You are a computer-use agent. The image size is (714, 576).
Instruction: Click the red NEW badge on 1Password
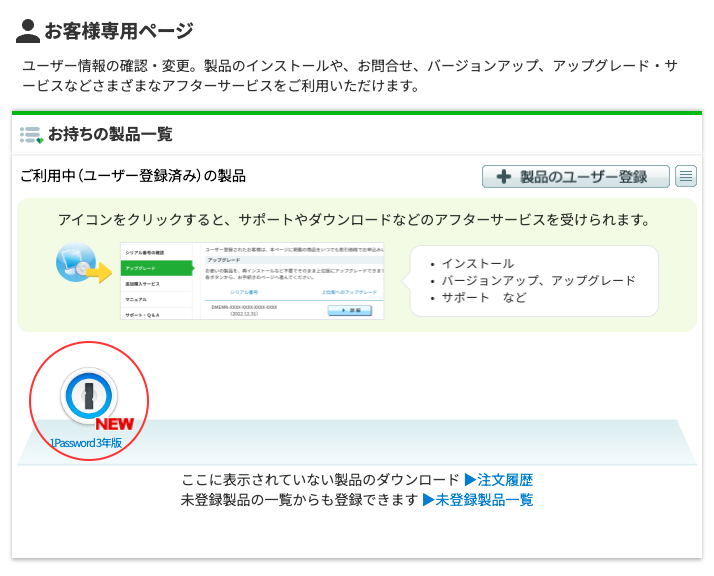[x=114, y=424]
